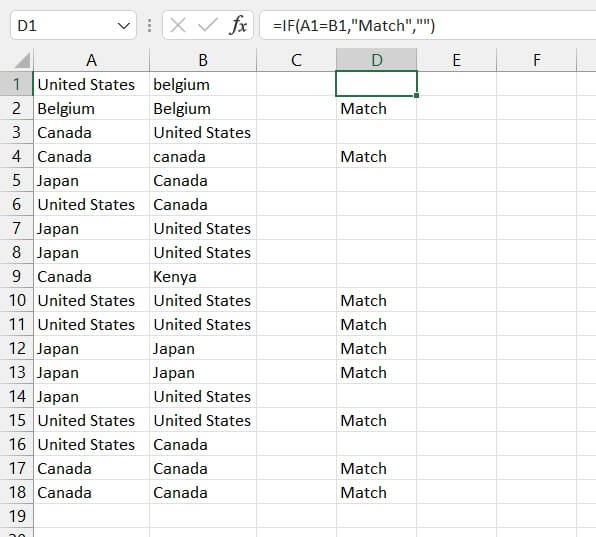
Task: Select column A header
Action: coord(92,60)
